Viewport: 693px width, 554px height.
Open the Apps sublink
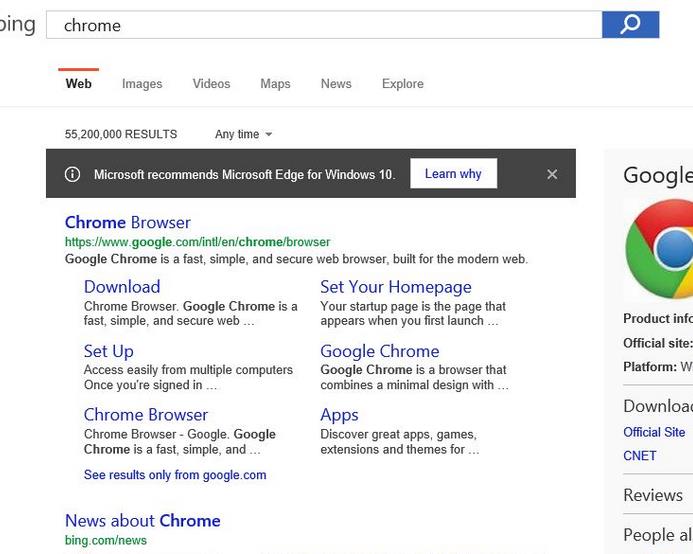point(339,415)
